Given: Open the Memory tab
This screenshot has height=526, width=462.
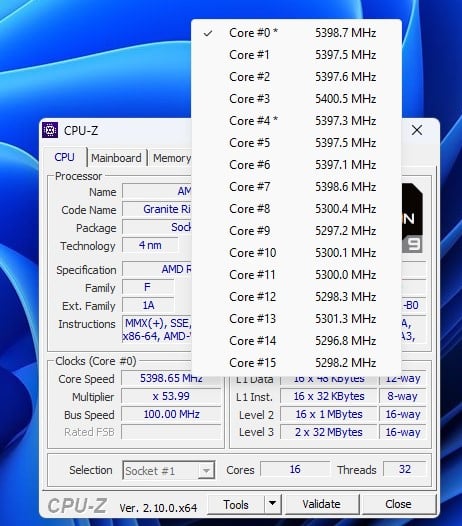Looking at the screenshot, I should coord(172,158).
